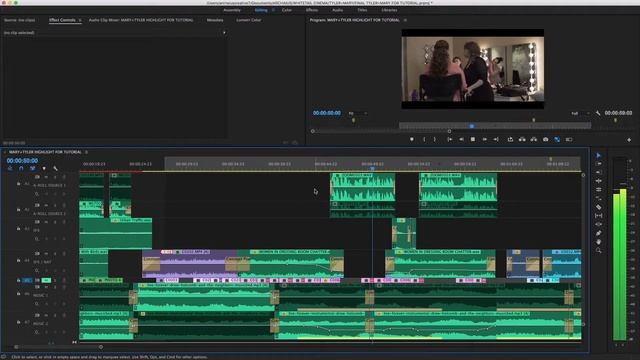Select the Selection tool arrow

(x=598, y=155)
